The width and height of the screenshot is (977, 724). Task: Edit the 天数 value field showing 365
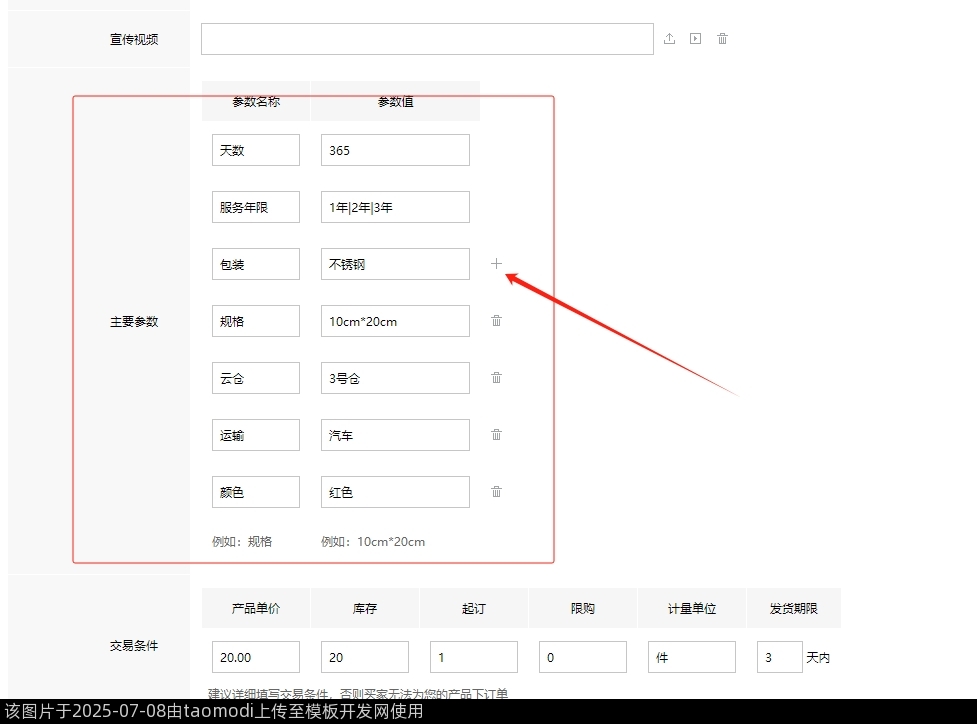(x=394, y=149)
